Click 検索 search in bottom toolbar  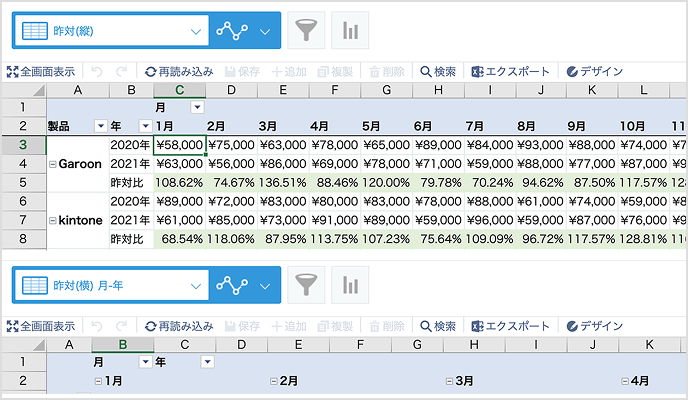pyautogui.click(x=438, y=325)
